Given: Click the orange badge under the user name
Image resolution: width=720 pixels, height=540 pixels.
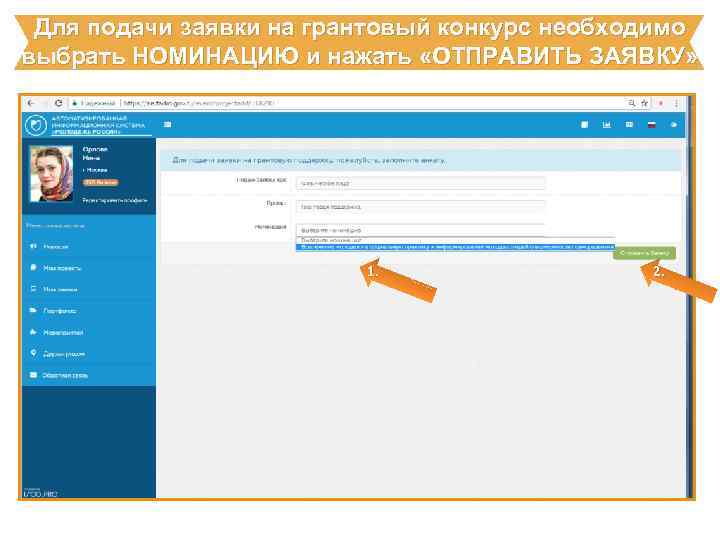Looking at the screenshot, I should coord(101,182).
